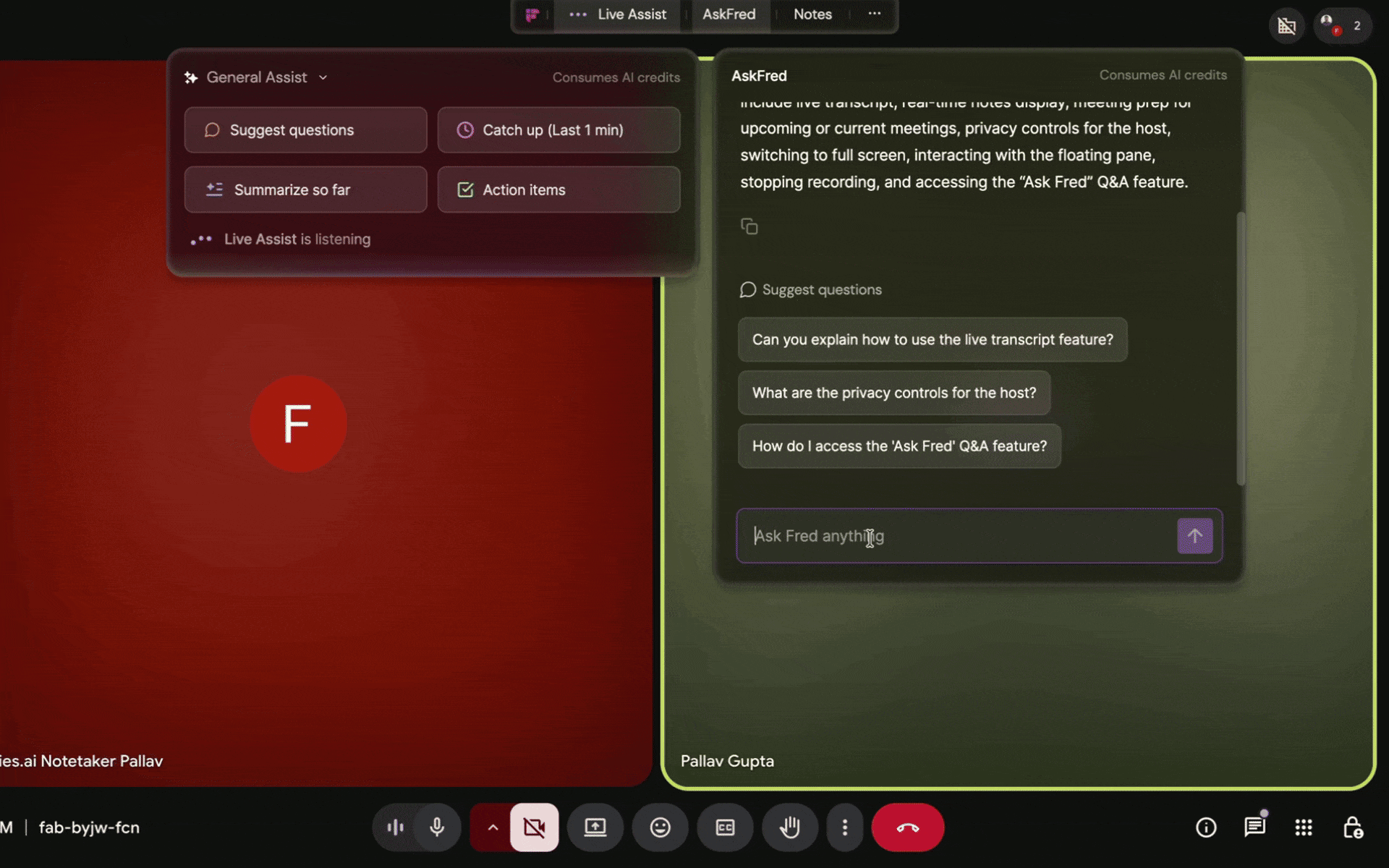Switch to the Notes tab
The image size is (1389, 868).
tap(812, 14)
